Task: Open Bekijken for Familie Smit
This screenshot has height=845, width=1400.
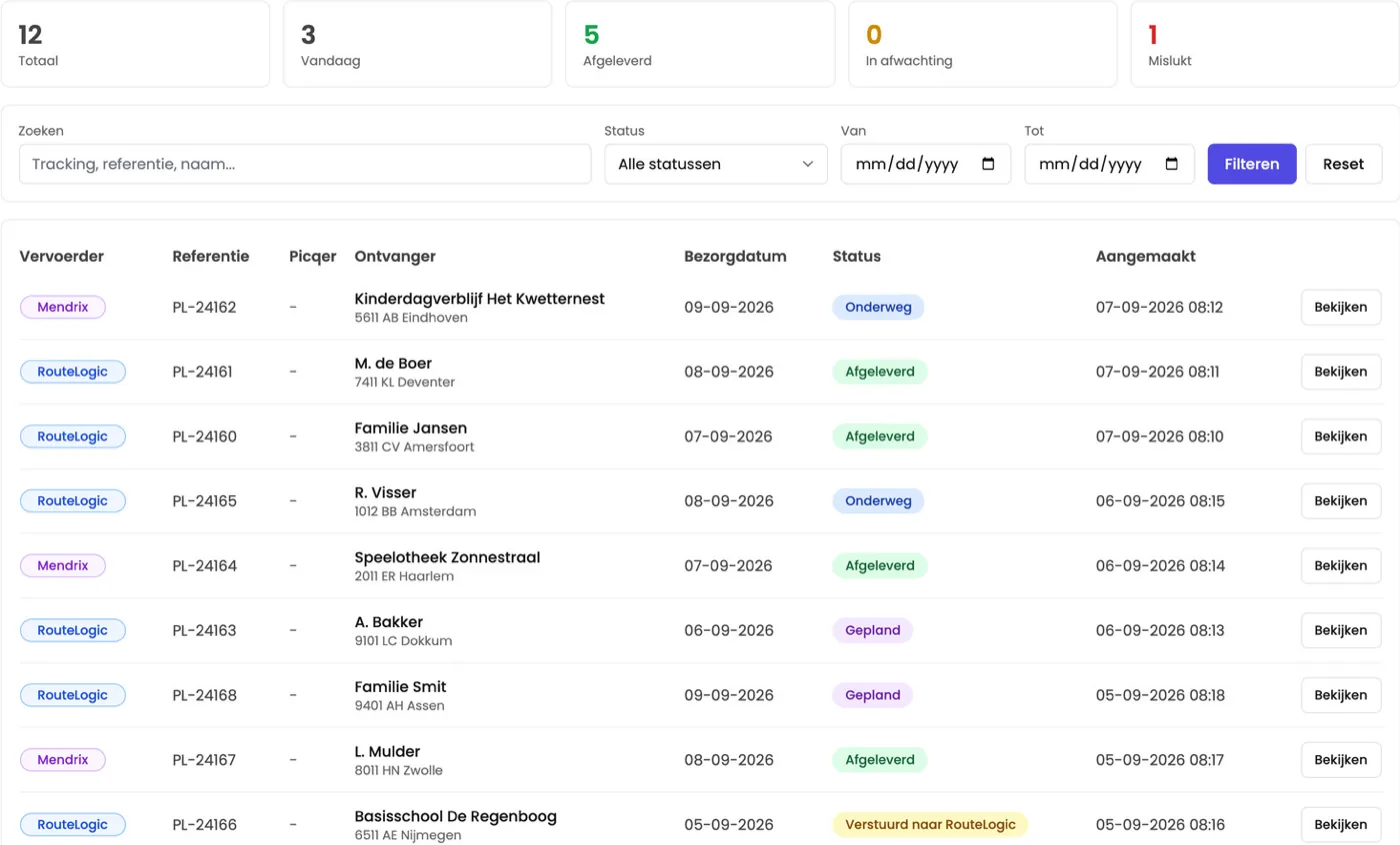Action: click(x=1341, y=695)
